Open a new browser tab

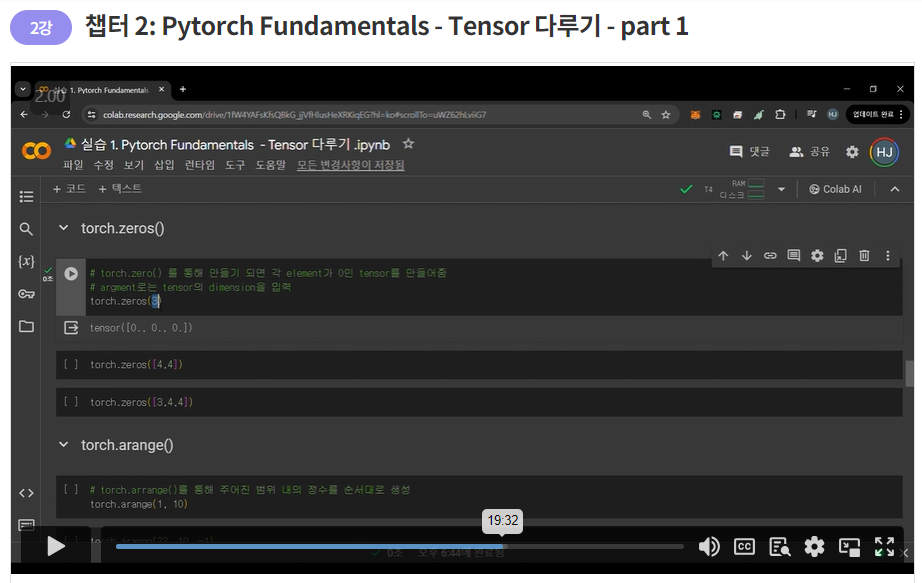(x=183, y=89)
